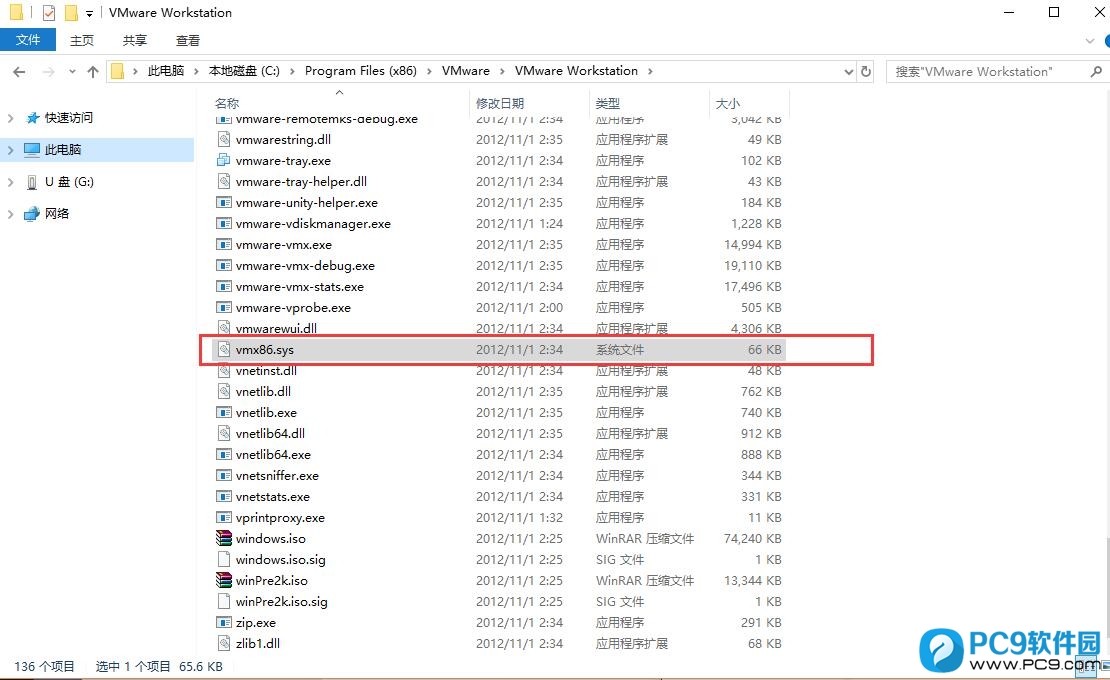Click the windows.iso WinRAR archive icon
Image resolution: width=1110 pixels, height=680 pixels.
point(224,538)
